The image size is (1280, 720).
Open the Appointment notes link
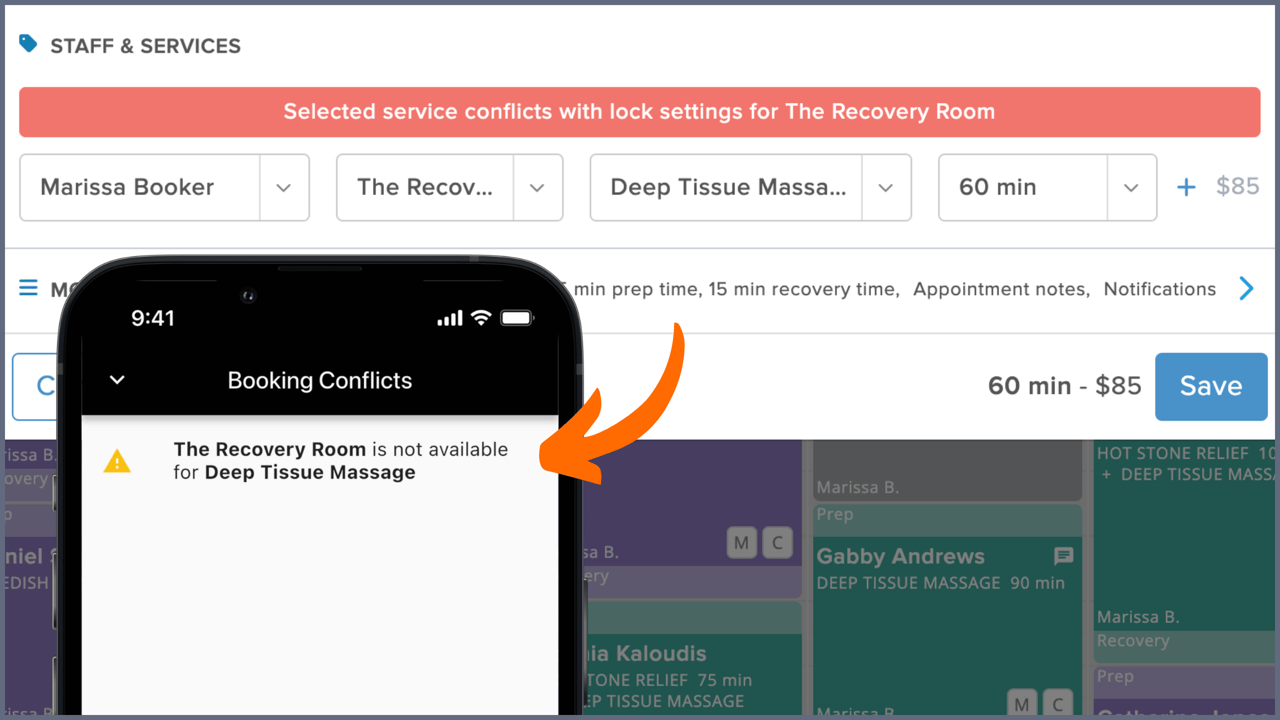(1000, 289)
